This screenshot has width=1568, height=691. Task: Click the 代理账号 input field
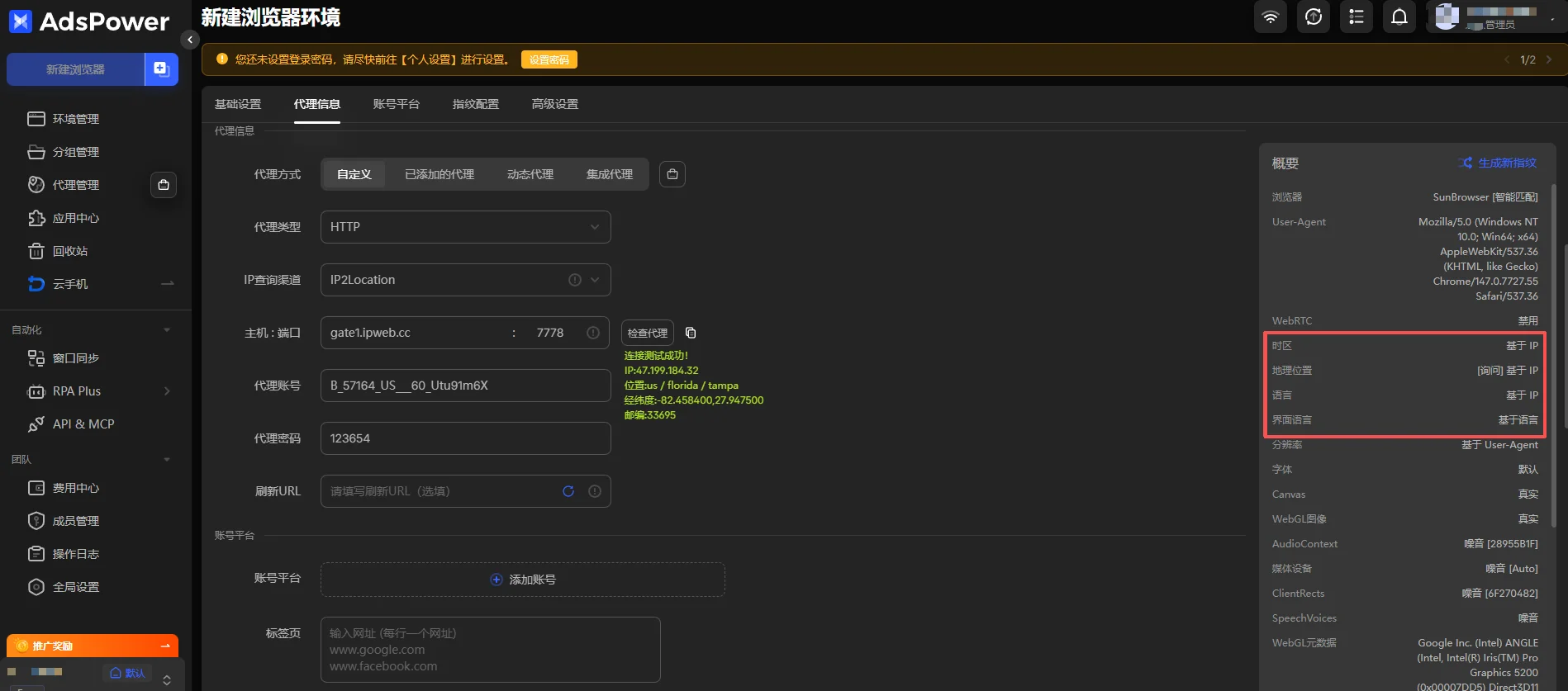pyautogui.click(x=466, y=386)
